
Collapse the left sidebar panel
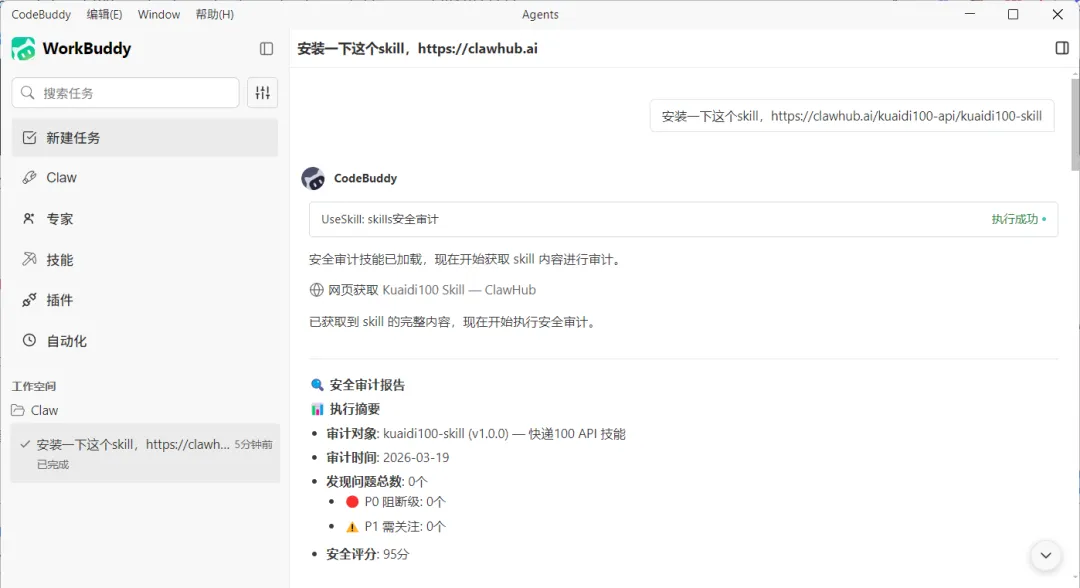[267, 49]
